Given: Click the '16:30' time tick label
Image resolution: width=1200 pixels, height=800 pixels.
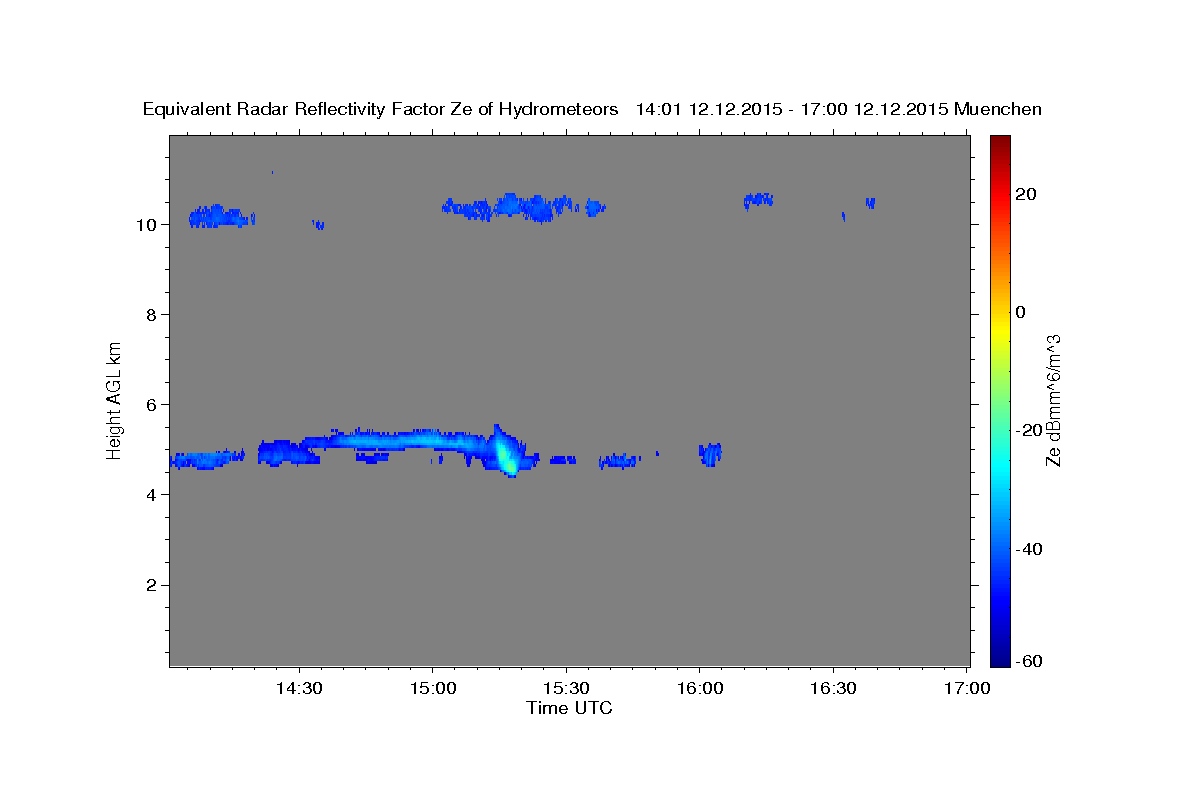Looking at the screenshot, I should pyautogui.click(x=833, y=688).
